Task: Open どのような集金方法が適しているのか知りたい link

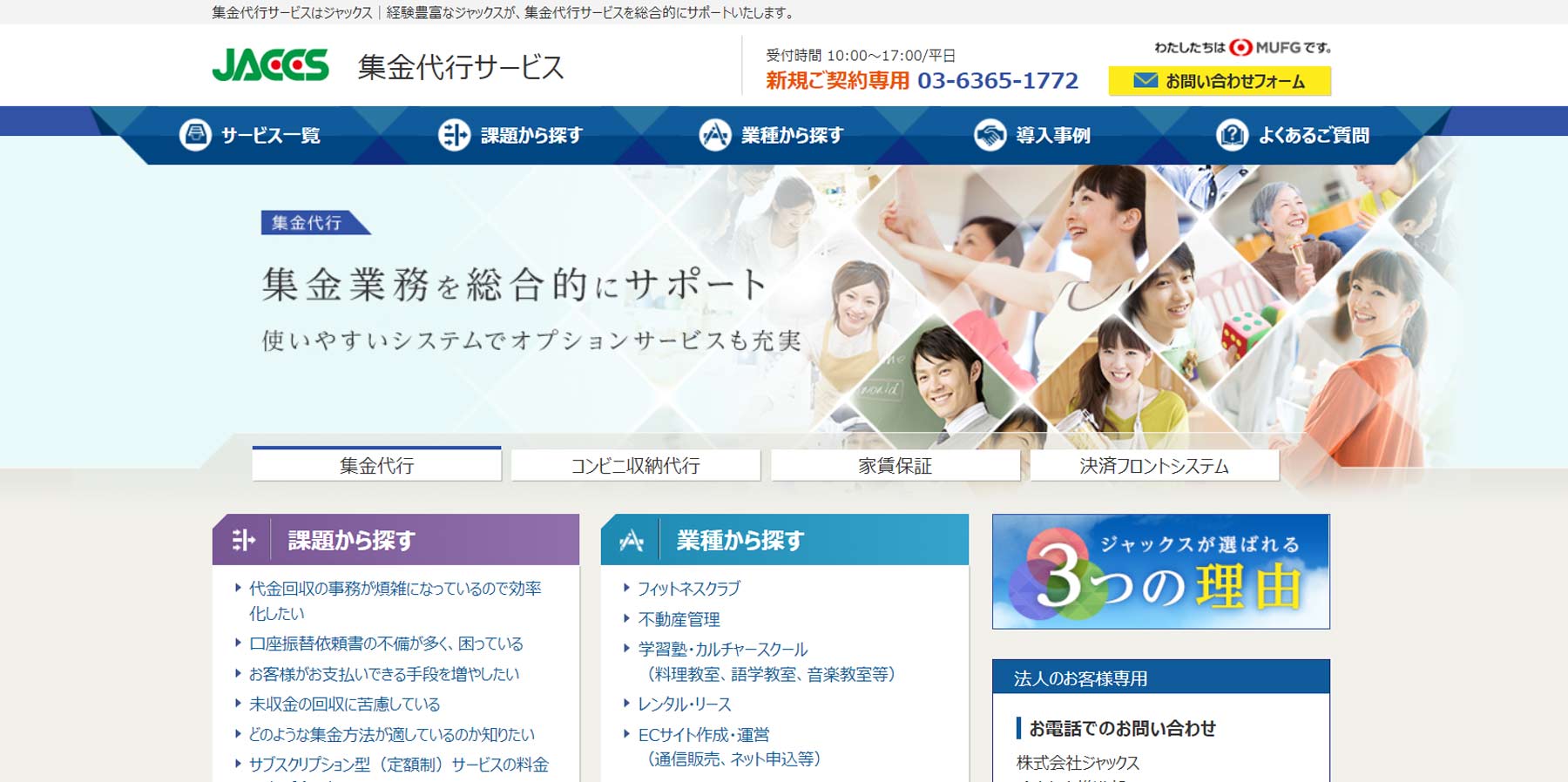Action: click(x=392, y=734)
